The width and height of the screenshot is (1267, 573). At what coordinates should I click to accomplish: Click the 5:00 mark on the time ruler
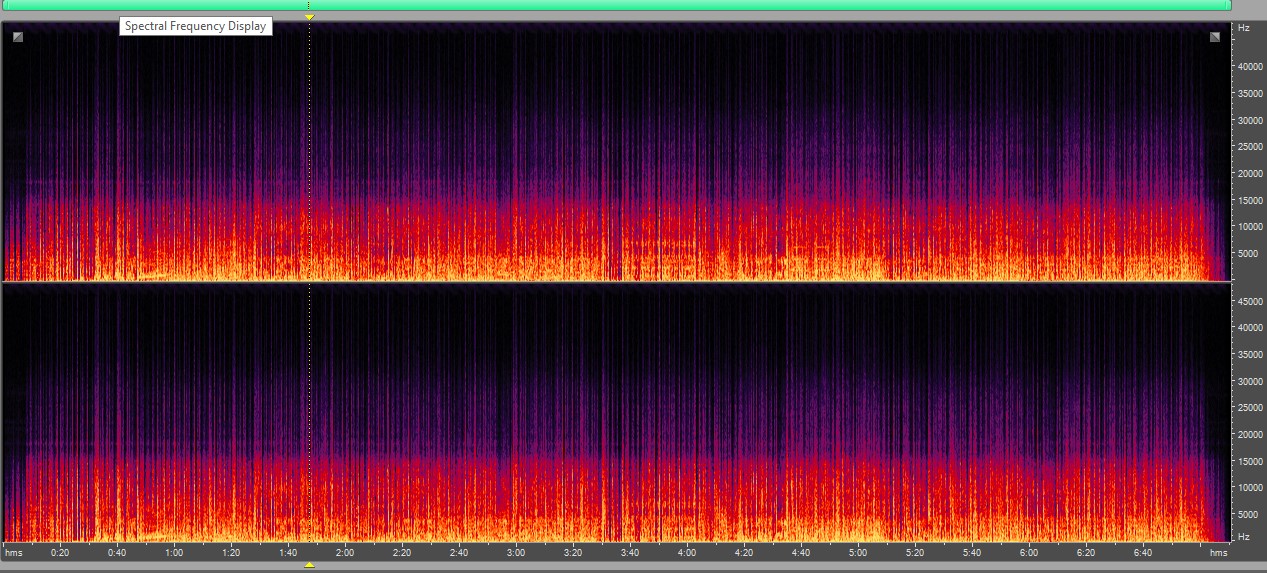858,552
